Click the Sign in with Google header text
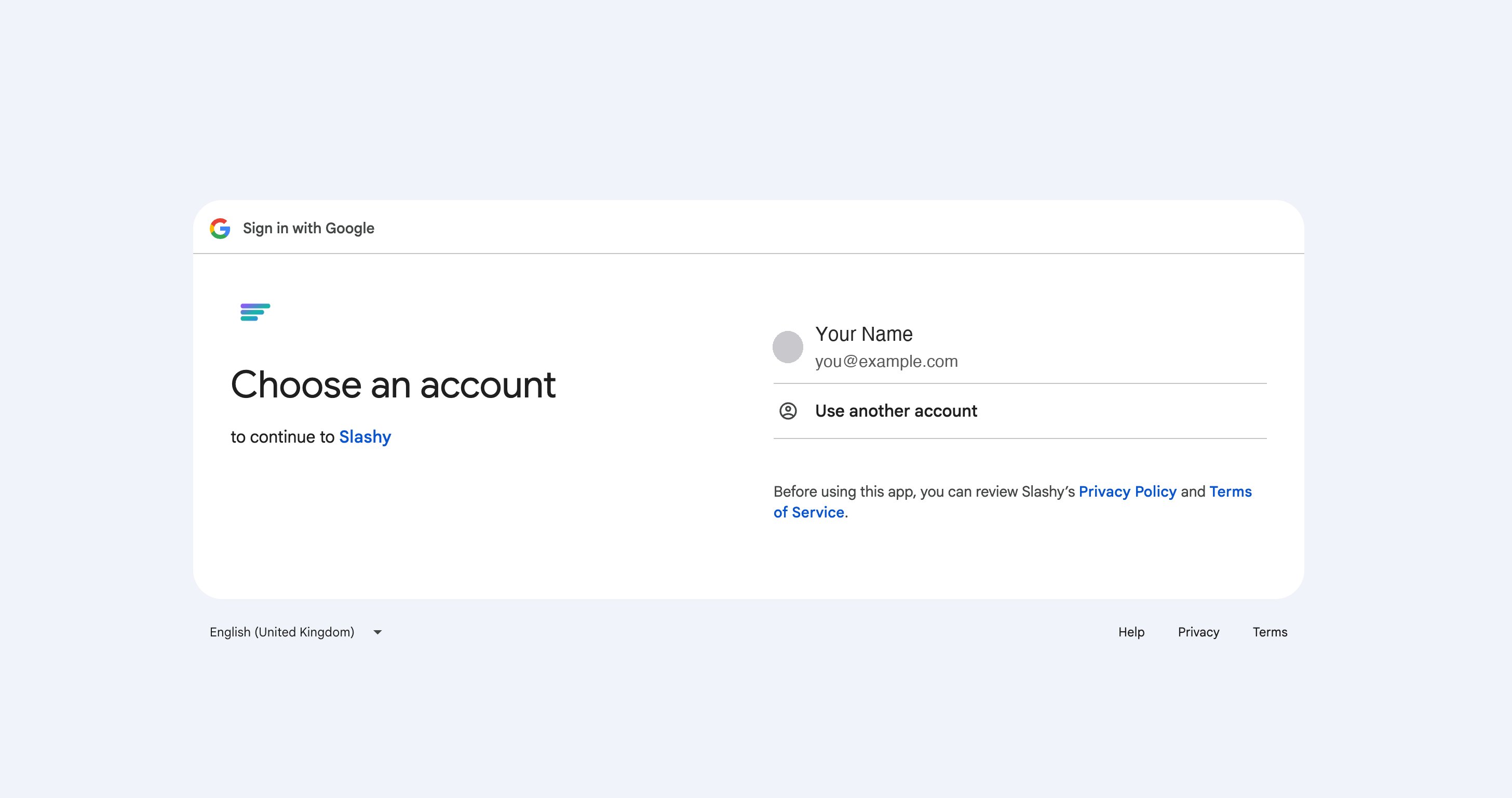This screenshot has height=798, width=1512. coord(309,229)
